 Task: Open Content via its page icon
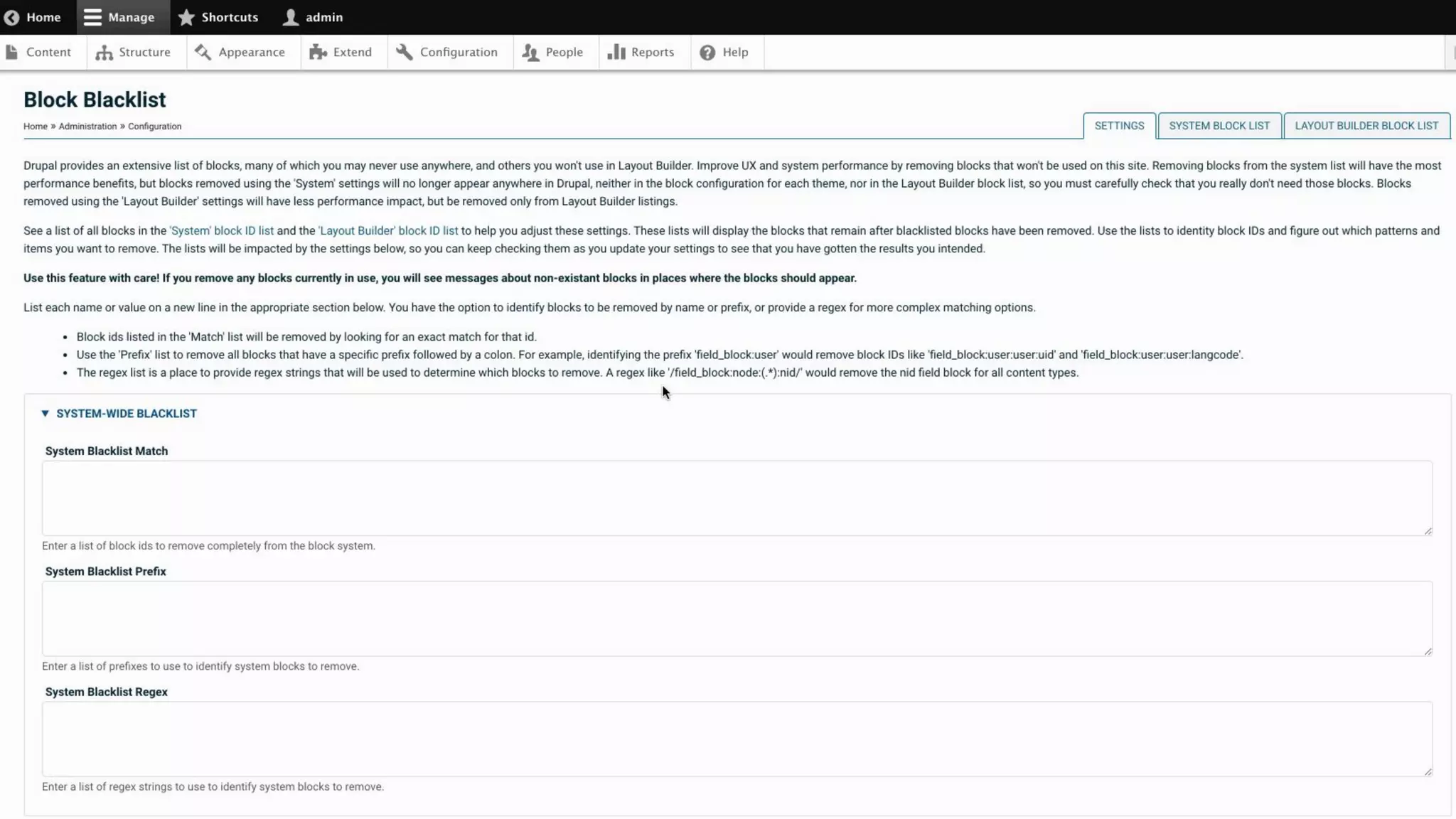[x=11, y=52]
